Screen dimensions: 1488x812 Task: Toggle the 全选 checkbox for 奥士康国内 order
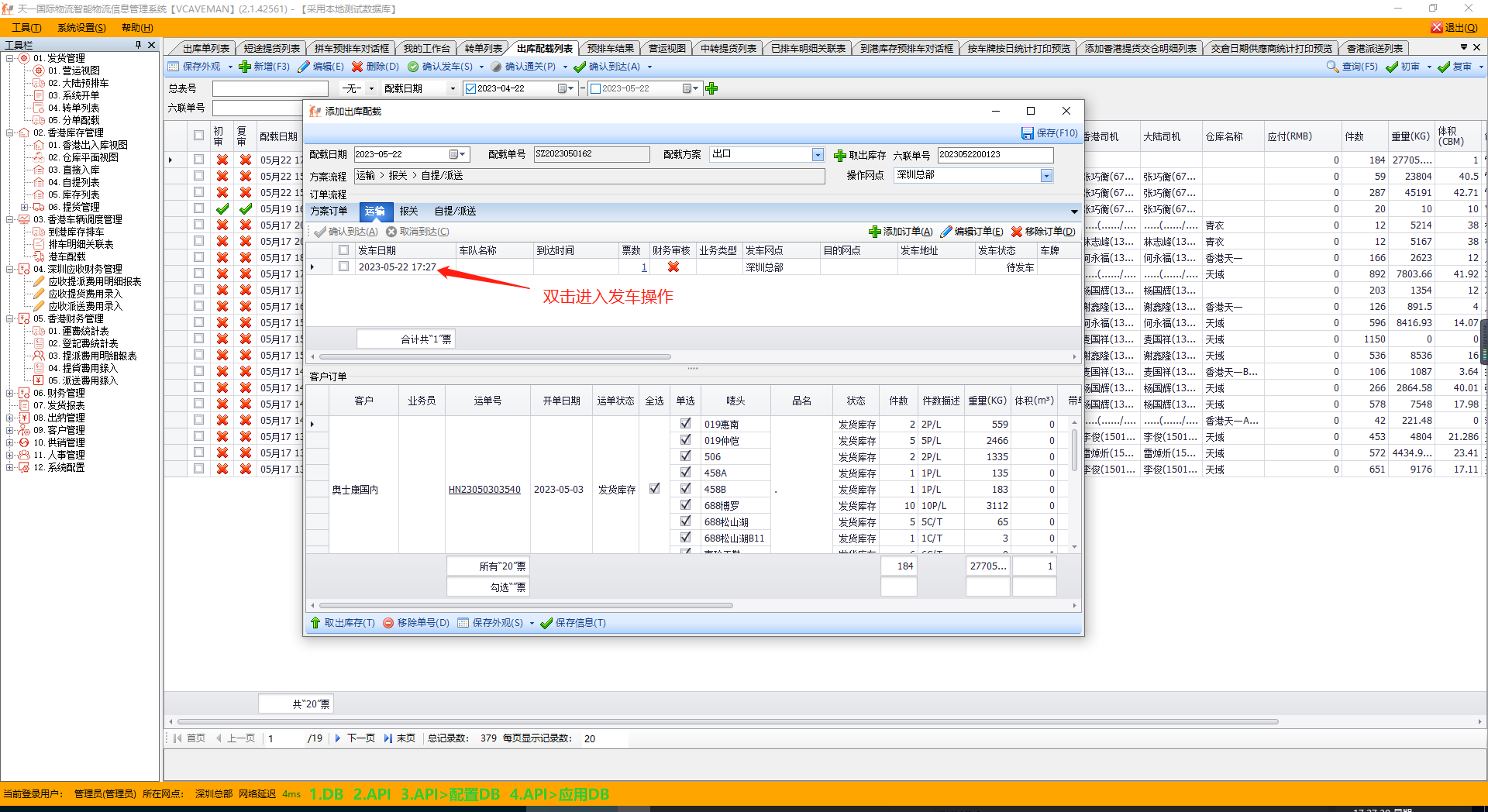655,489
